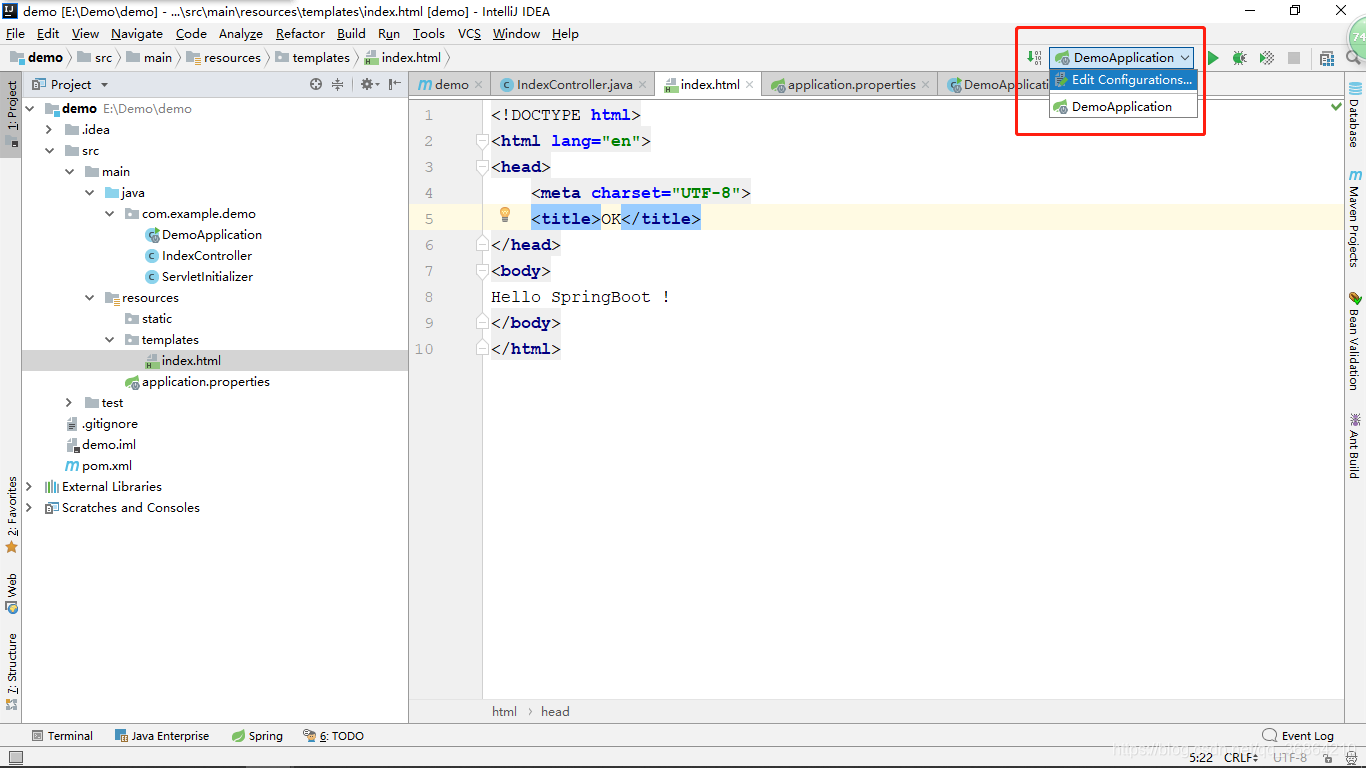1366x768 pixels.
Task: Open the Ant Build side panel
Action: point(1355,445)
